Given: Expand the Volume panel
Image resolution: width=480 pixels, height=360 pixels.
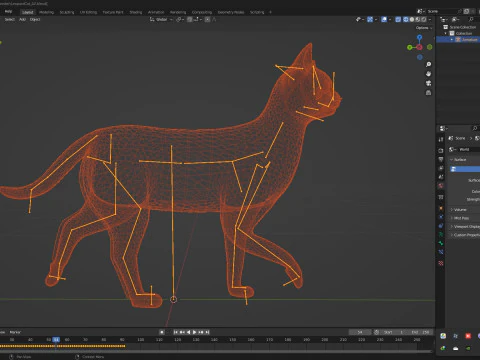Looking at the screenshot, I should click(x=460, y=210).
